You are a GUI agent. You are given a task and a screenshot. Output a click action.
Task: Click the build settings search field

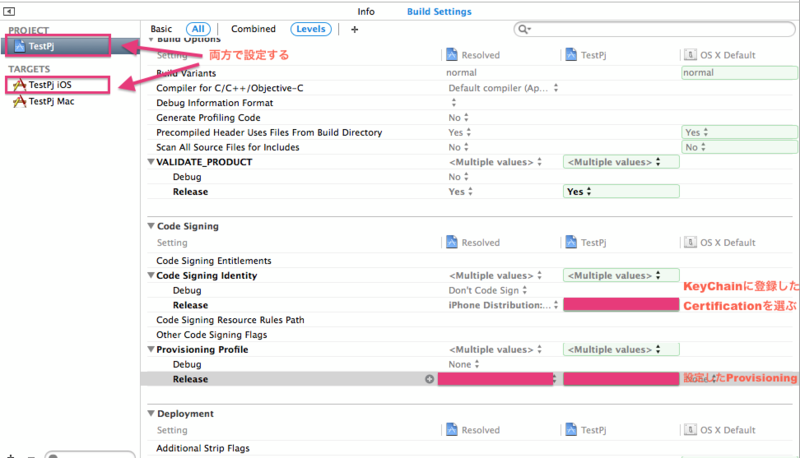(x=654, y=29)
